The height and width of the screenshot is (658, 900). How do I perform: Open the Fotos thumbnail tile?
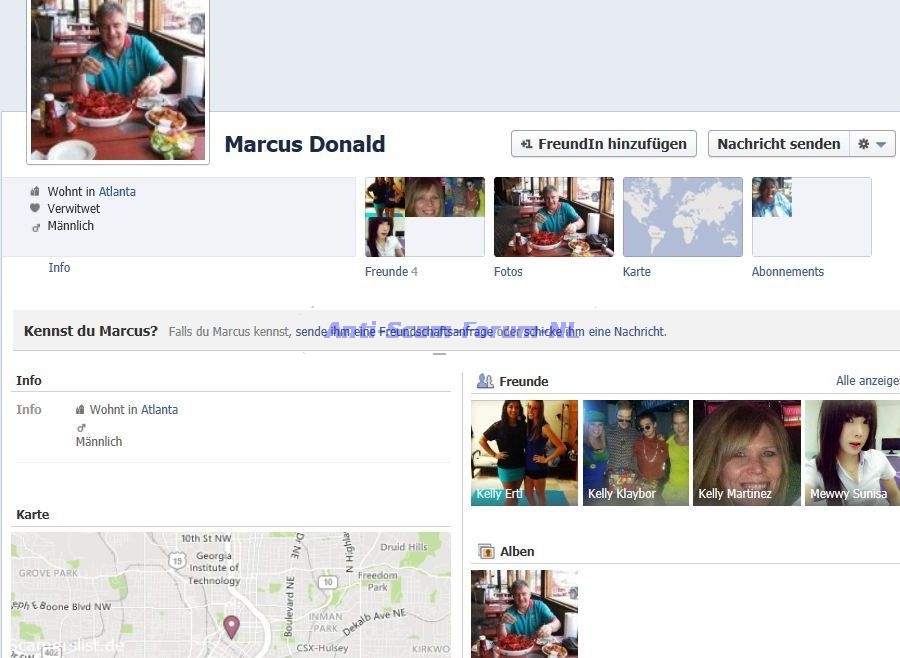click(x=554, y=217)
